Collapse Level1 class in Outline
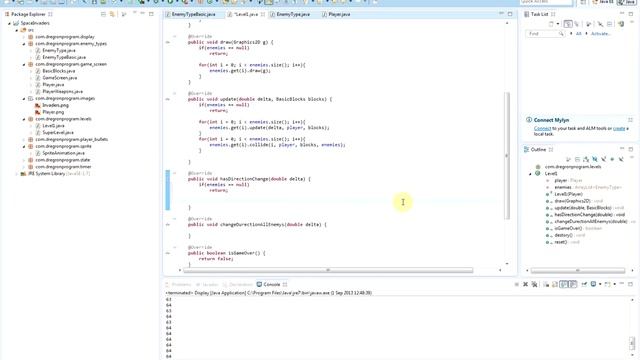The width and height of the screenshot is (640, 360). (530, 174)
